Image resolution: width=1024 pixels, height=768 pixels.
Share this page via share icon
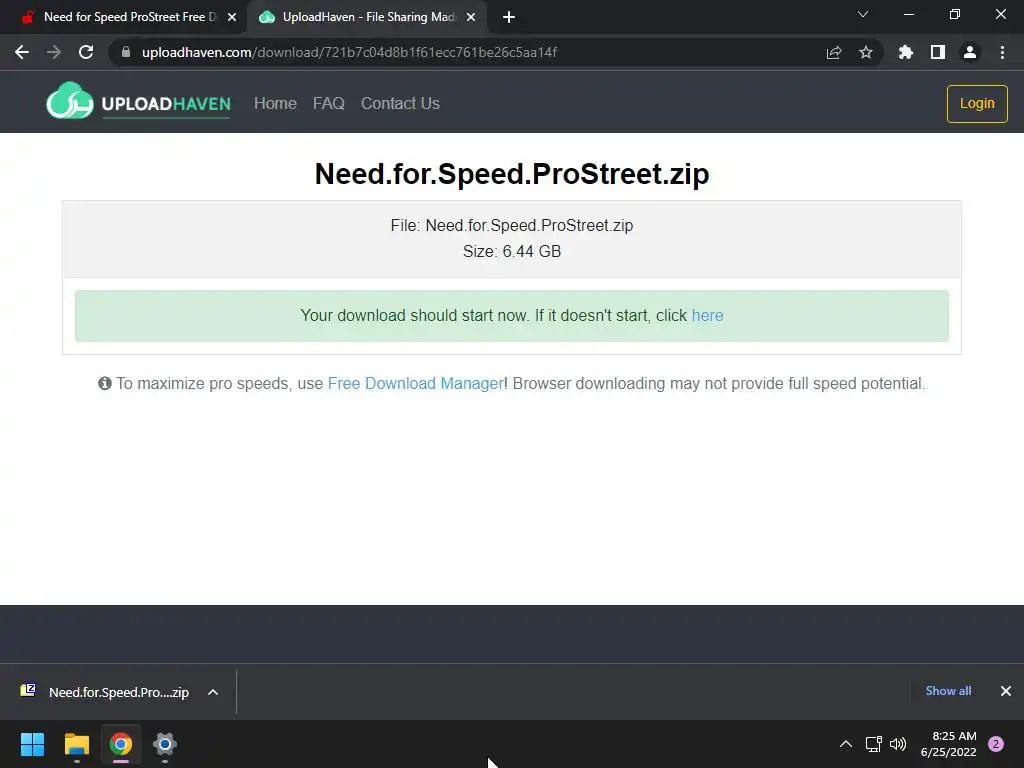click(x=834, y=52)
